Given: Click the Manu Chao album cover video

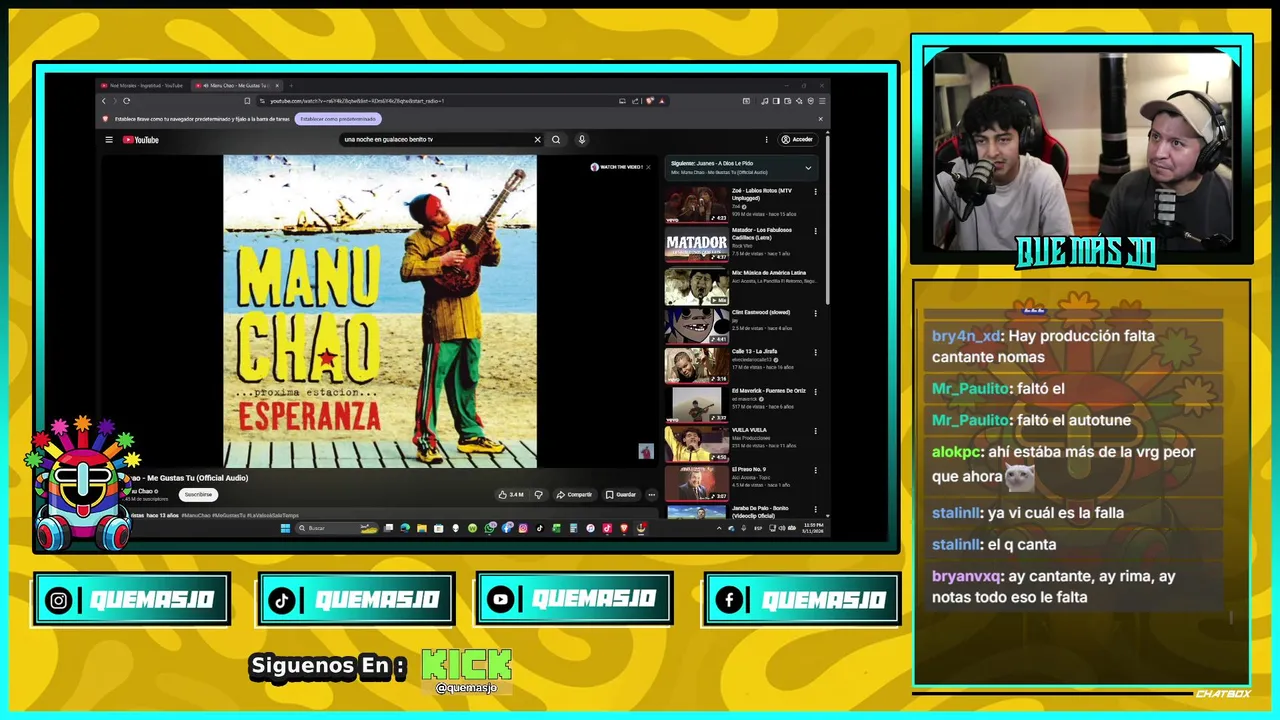Looking at the screenshot, I should (x=380, y=311).
